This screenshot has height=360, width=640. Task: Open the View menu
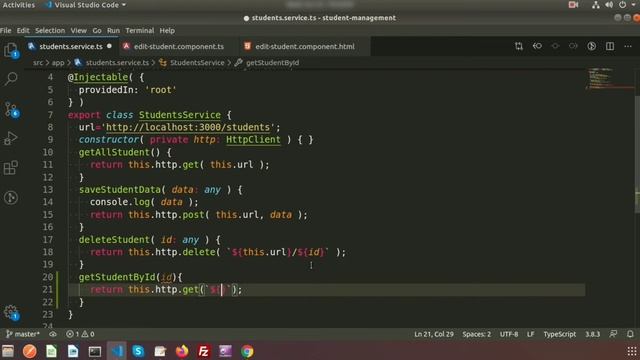(78, 31)
